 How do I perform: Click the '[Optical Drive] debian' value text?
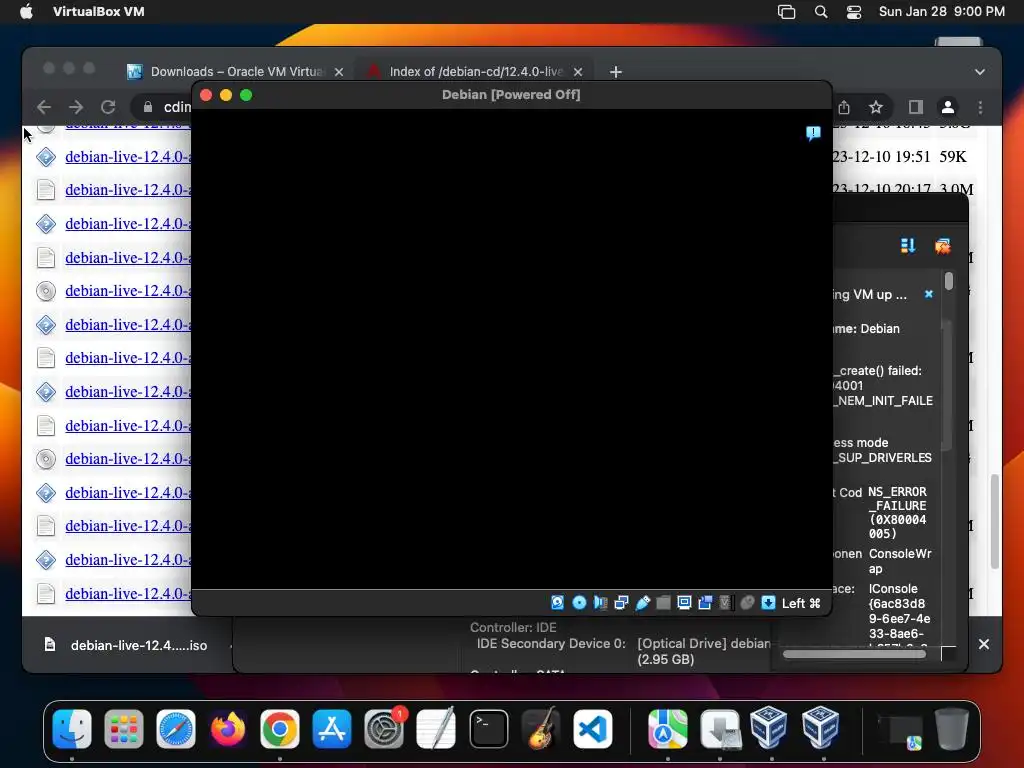[x=704, y=644]
